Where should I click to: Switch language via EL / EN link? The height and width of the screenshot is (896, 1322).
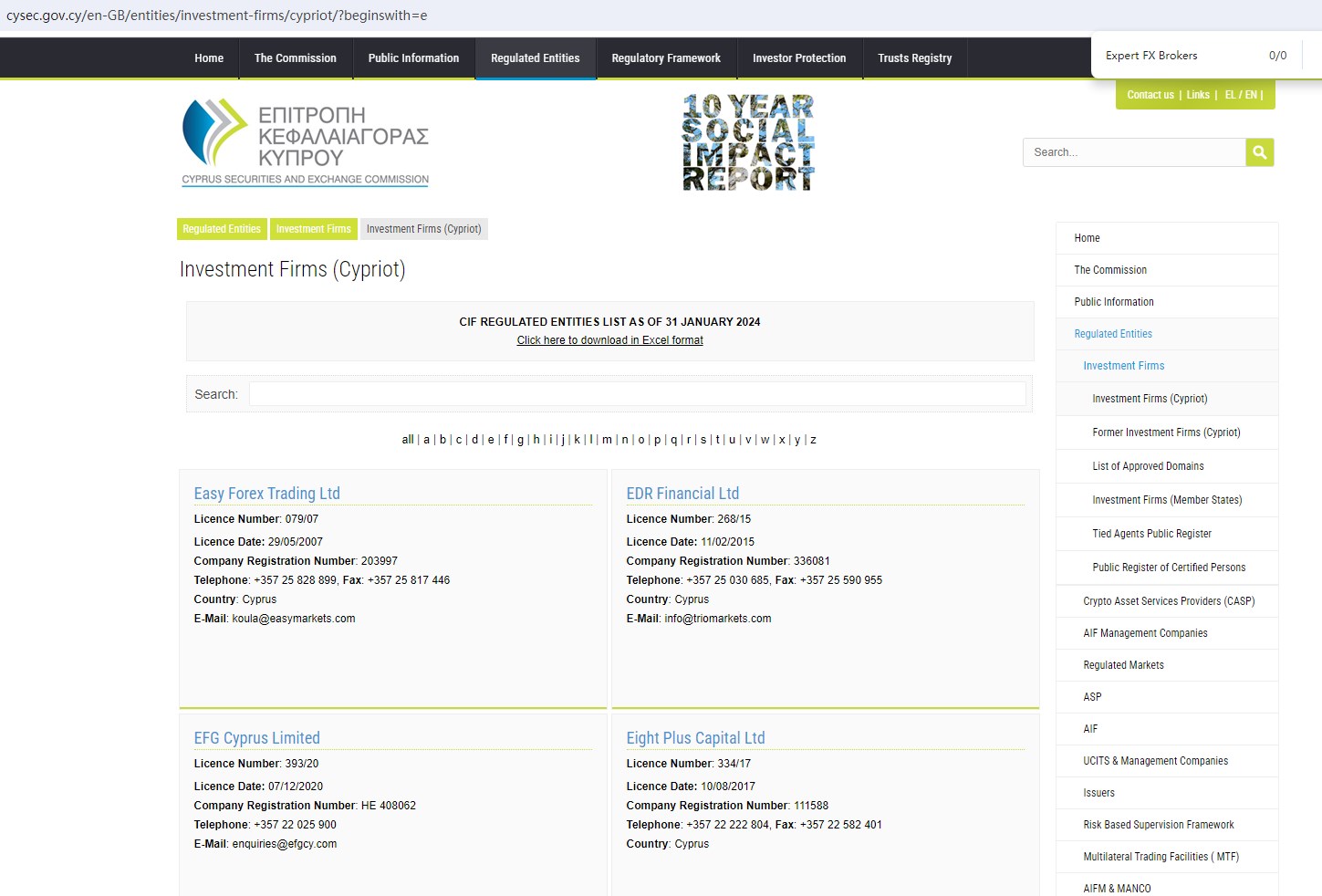[x=1241, y=95]
